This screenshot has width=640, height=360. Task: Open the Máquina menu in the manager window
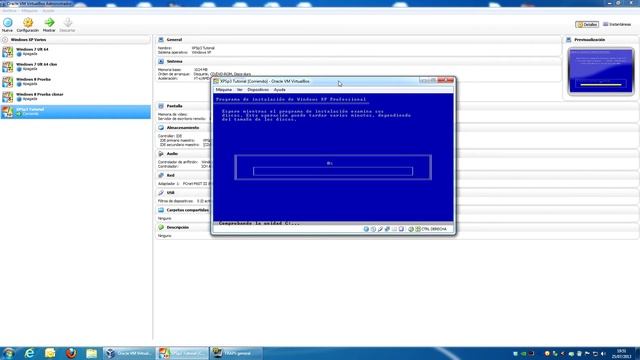point(29,11)
